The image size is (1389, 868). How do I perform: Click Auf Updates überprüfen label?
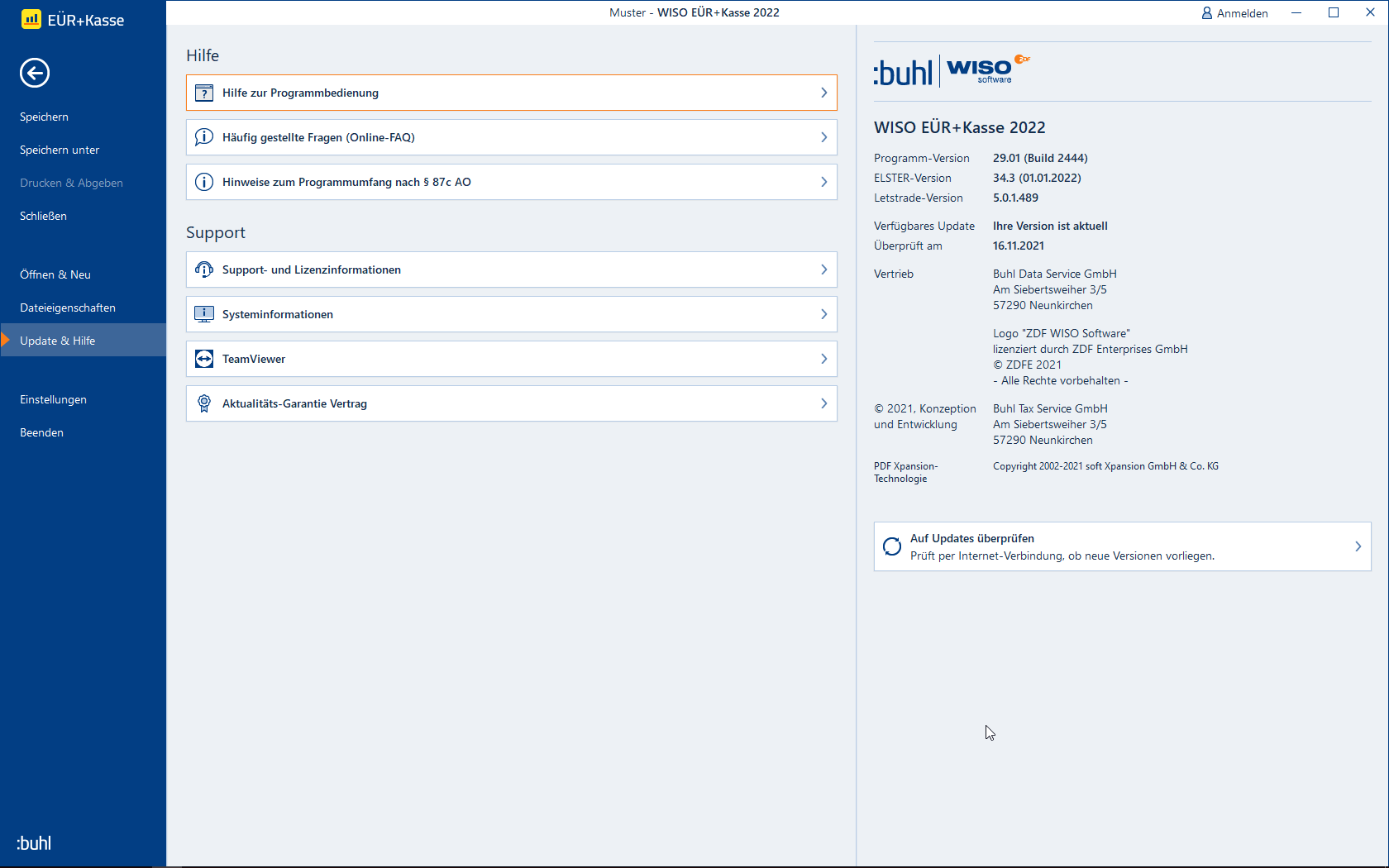[972, 538]
